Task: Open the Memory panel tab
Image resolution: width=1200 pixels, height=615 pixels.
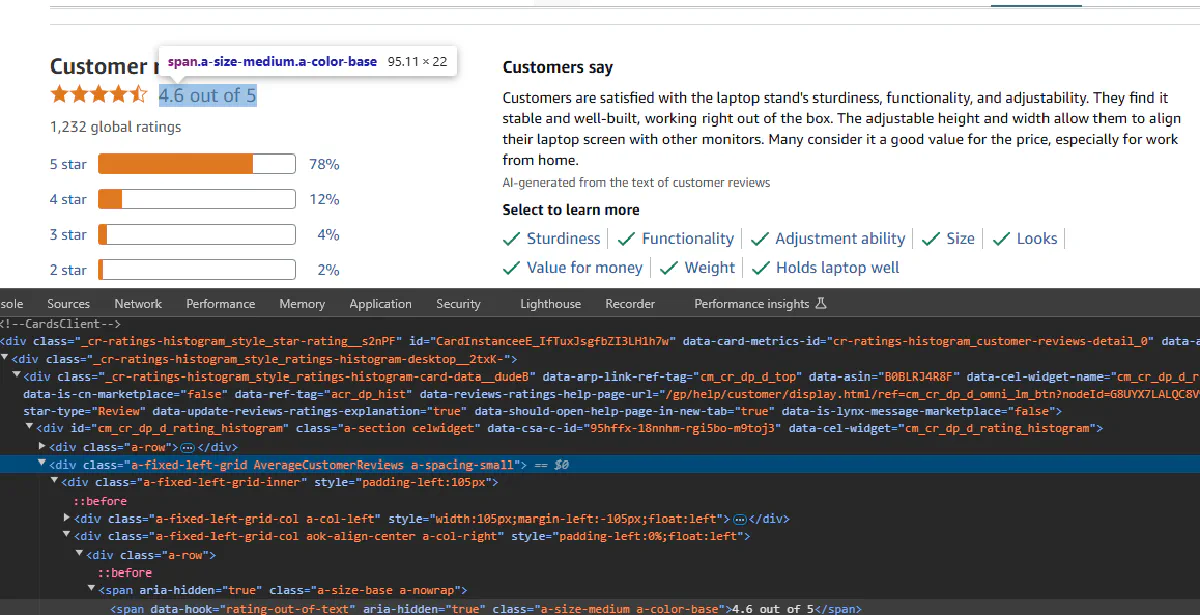Action: 301,303
